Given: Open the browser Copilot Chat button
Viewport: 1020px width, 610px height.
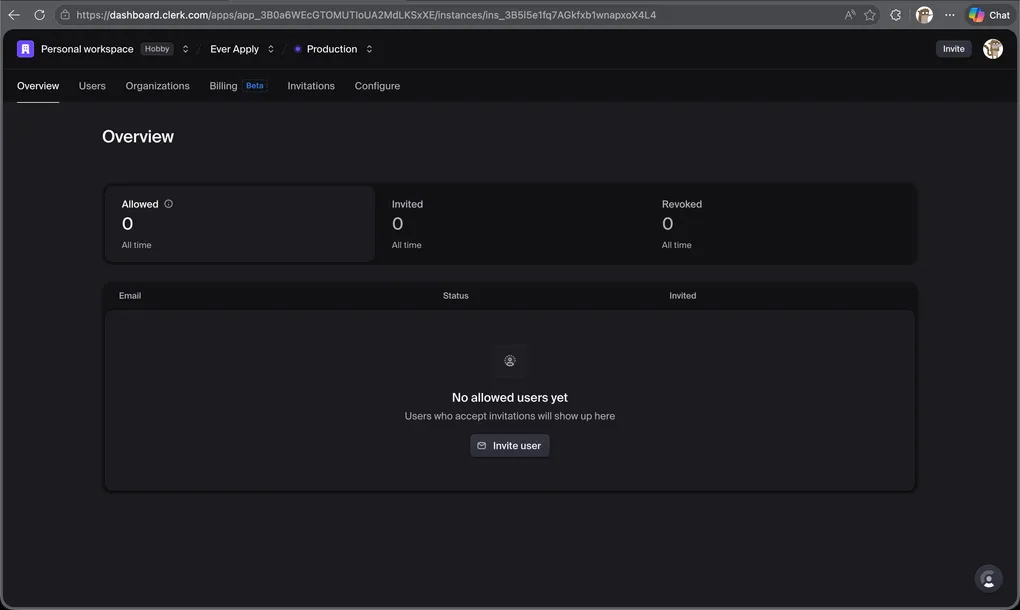Looking at the screenshot, I should tap(989, 15).
